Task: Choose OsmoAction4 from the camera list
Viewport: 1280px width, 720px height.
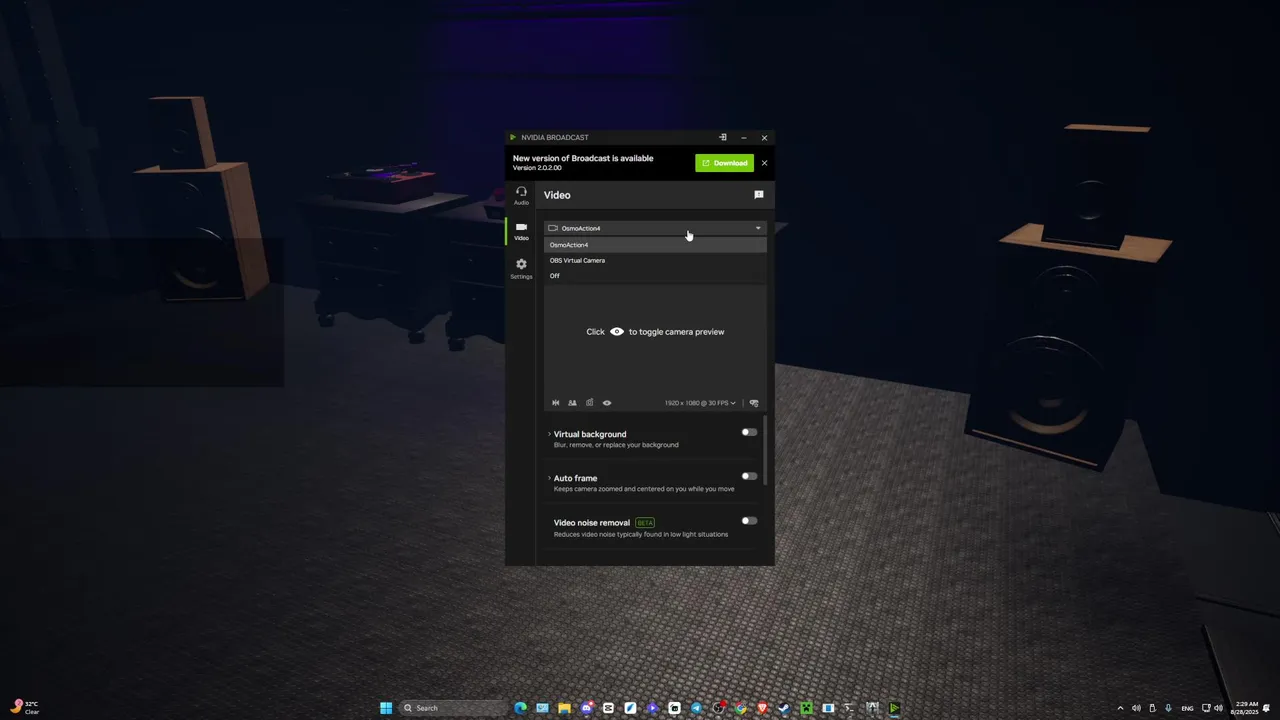Action: 655,245
